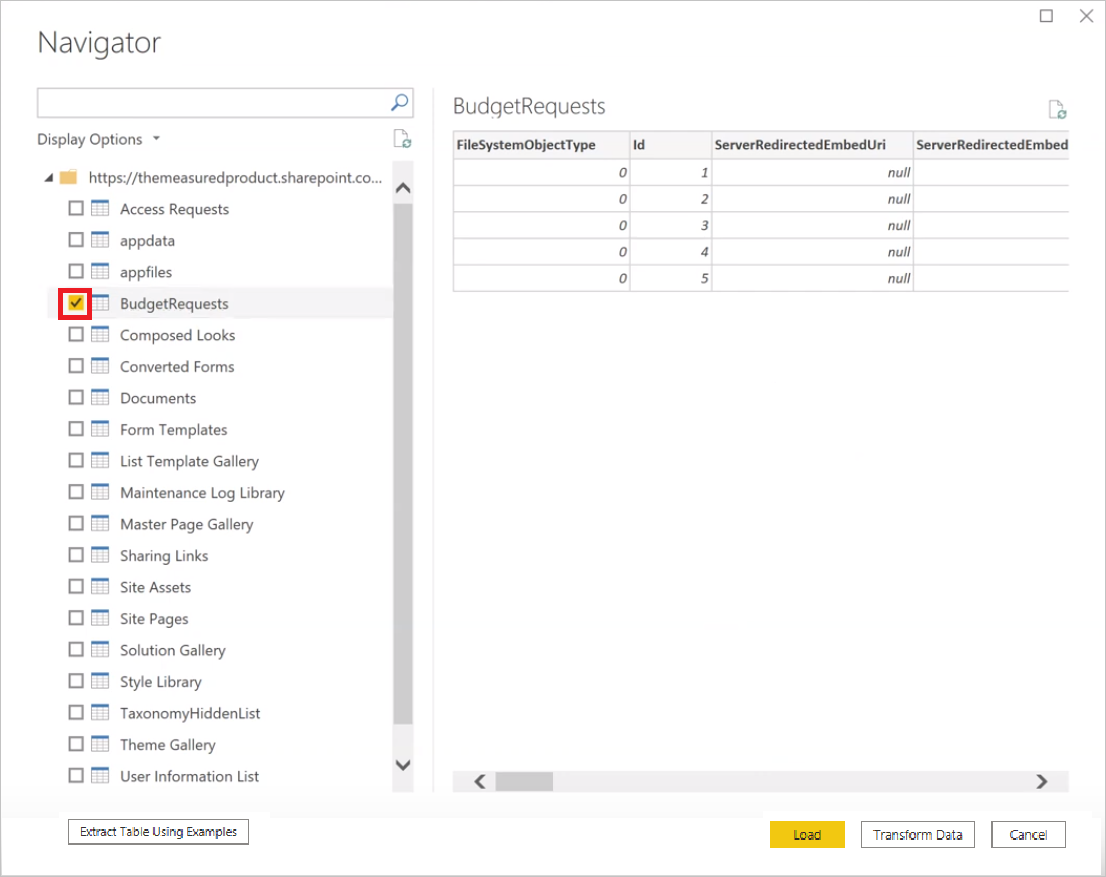The image size is (1106, 877).
Task: Click the Load button
Action: point(807,834)
